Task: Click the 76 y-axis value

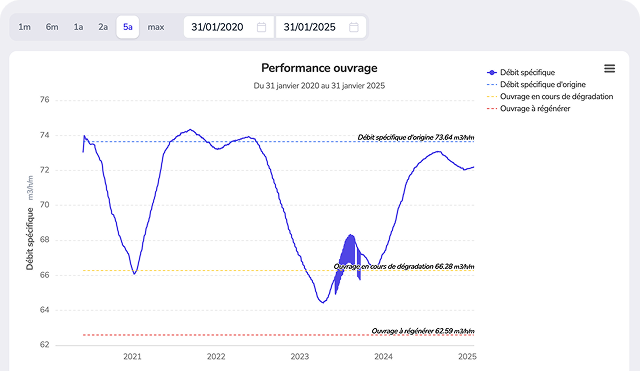Action: click(44, 100)
